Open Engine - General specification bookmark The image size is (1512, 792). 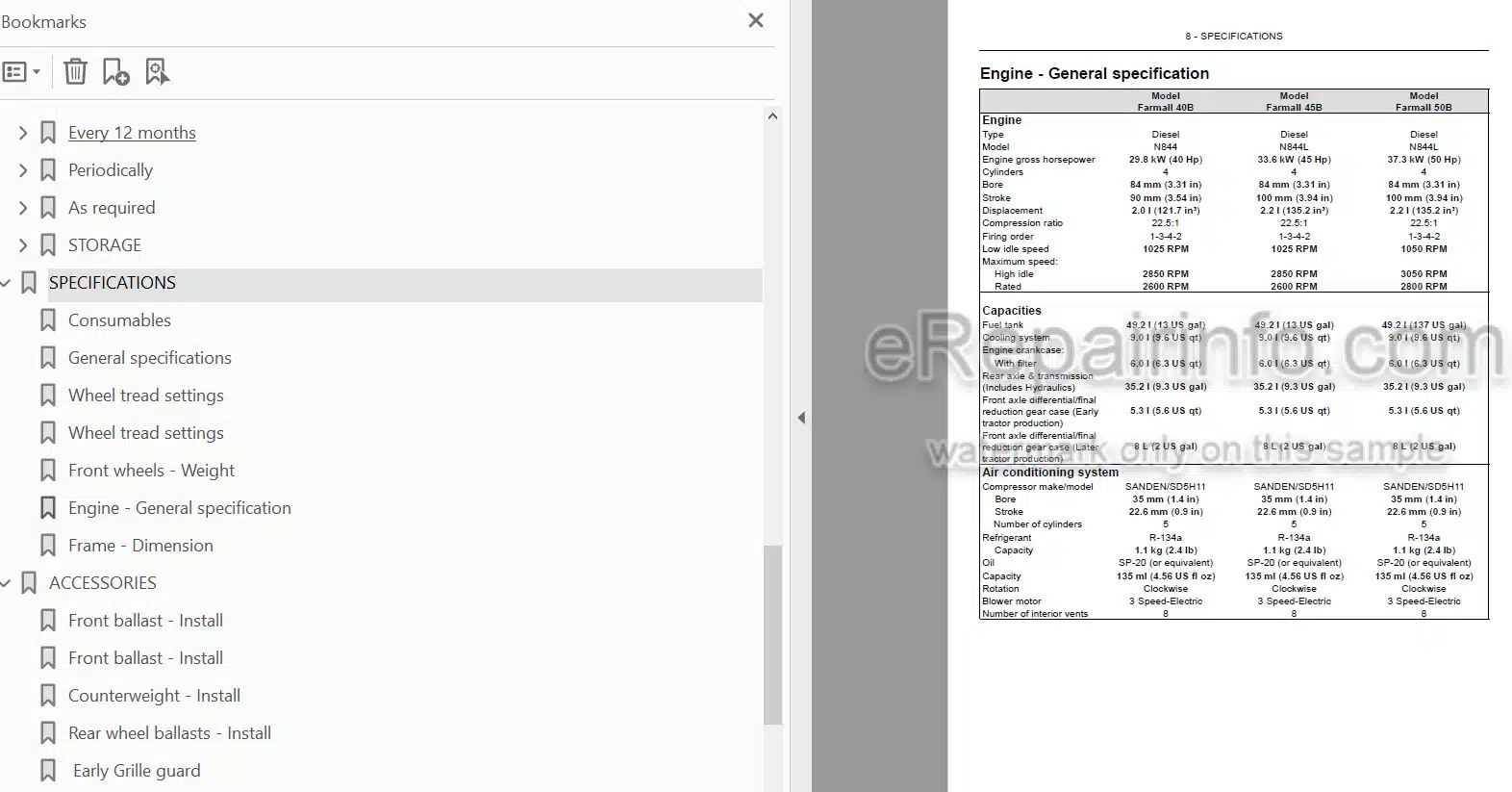coord(180,508)
